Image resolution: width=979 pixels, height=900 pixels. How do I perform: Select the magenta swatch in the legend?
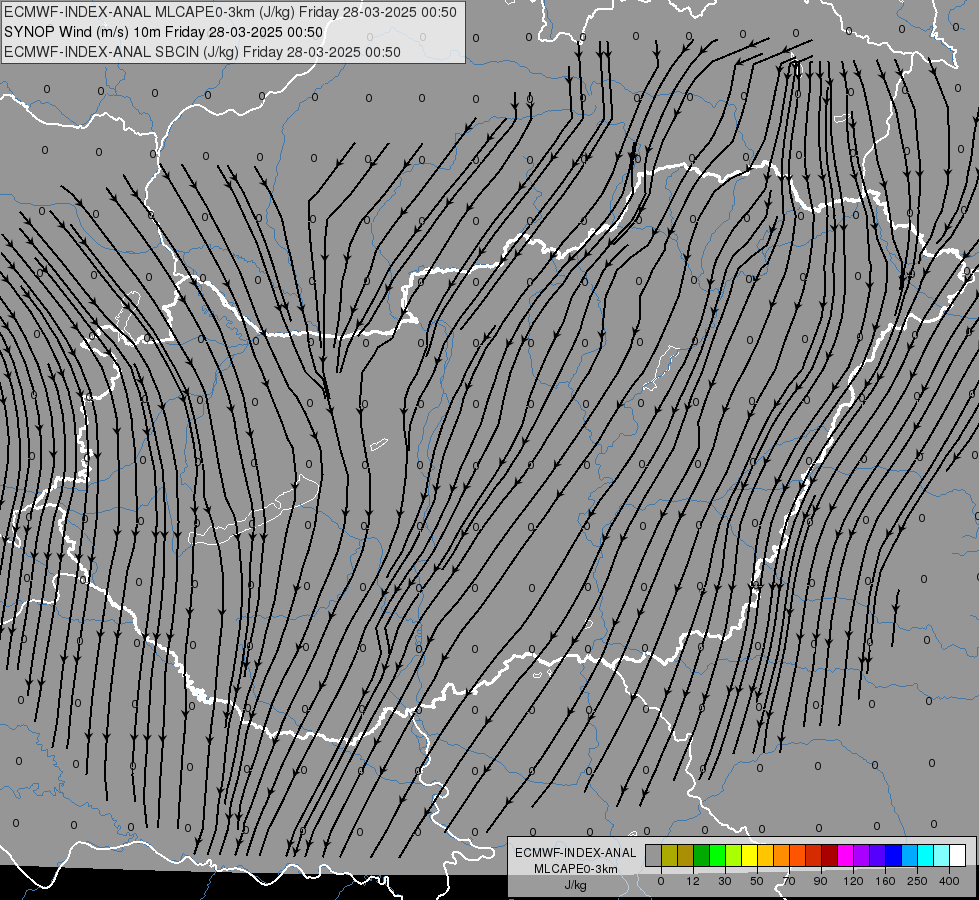[x=846, y=855]
